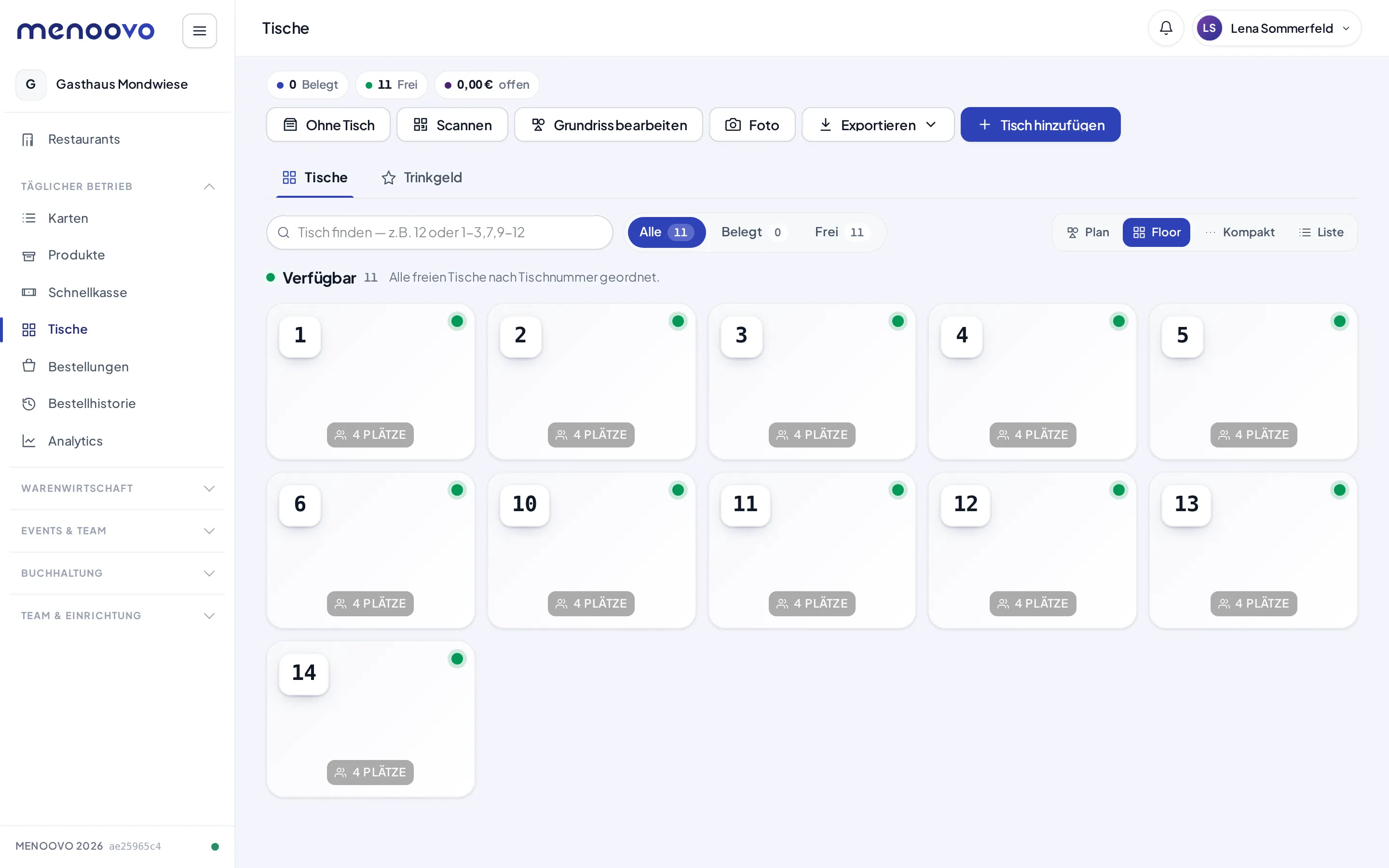Image resolution: width=1389 pixels, height=868 pixels.
Task: Switch to the Trinkgeld tab
Action: [x=422, y=178]
